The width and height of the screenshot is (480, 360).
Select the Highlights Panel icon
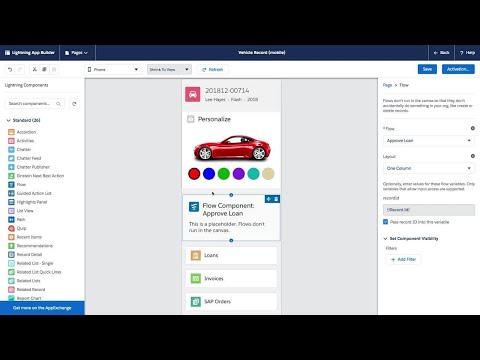click(x=11, y=202)
